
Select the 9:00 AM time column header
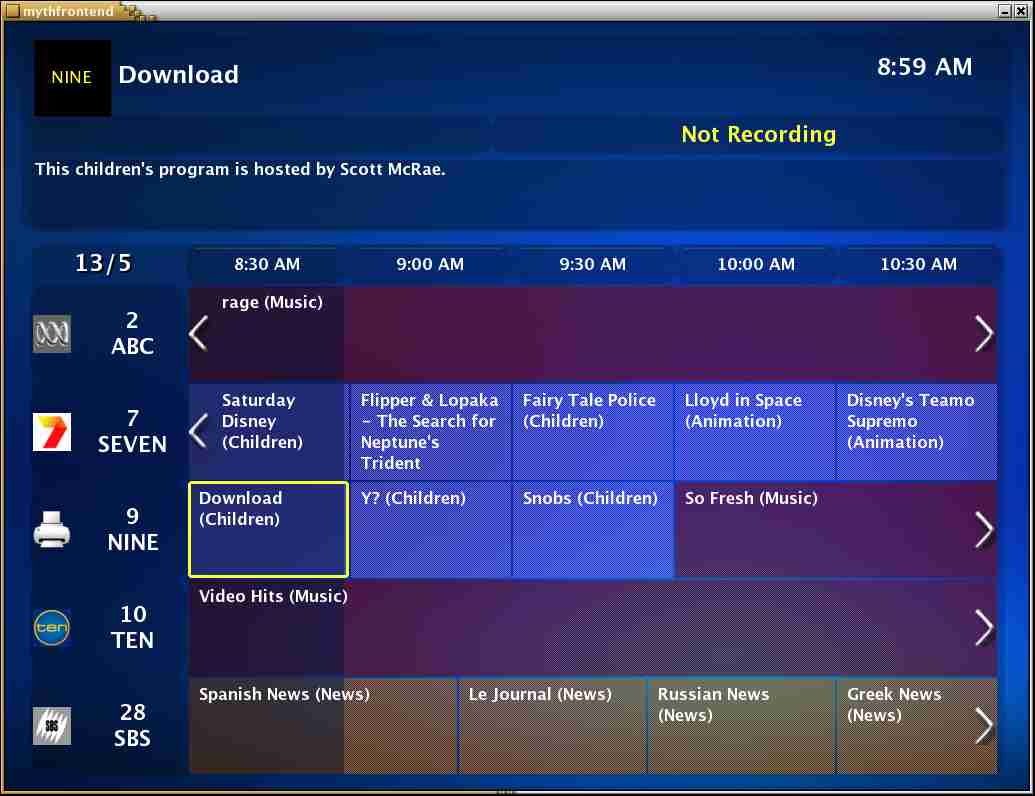pos(430,265)
